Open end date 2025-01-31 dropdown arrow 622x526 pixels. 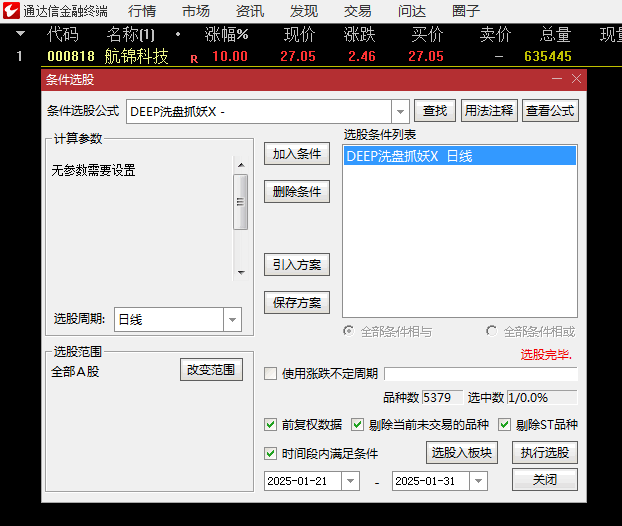click(x=478, y=481)
